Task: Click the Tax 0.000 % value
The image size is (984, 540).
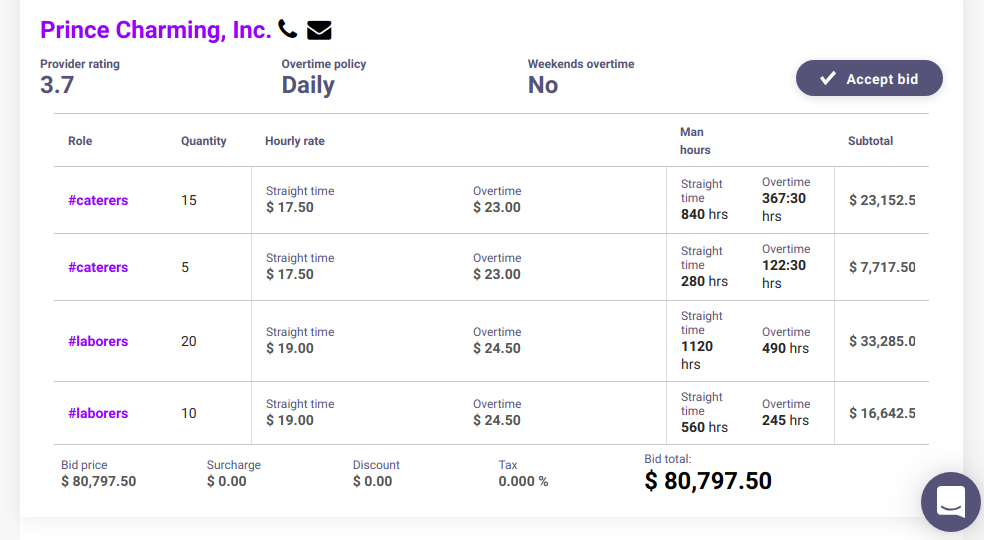Action: (523, 481)
